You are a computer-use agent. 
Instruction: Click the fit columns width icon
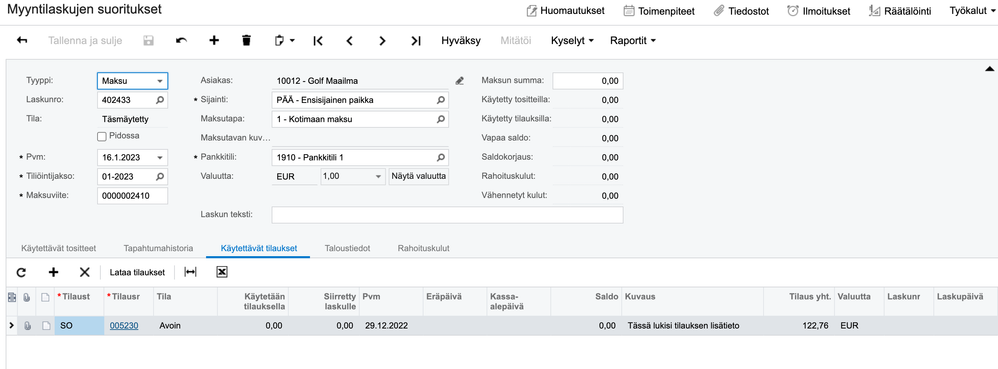pyautogui.click(x=190, y=272)
